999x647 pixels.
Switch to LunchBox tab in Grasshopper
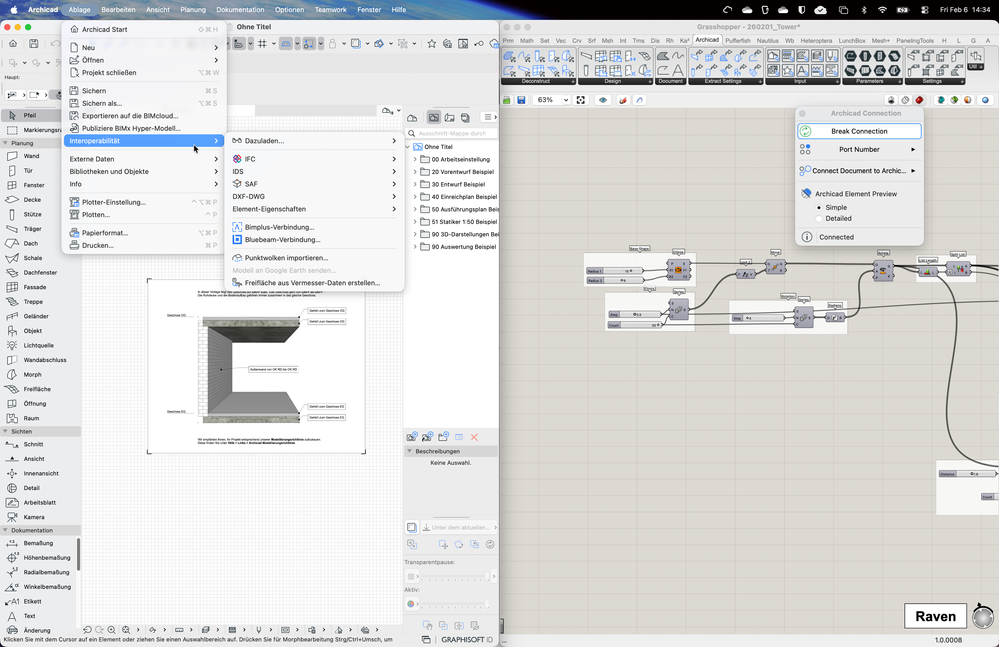(x=852, y=40)
